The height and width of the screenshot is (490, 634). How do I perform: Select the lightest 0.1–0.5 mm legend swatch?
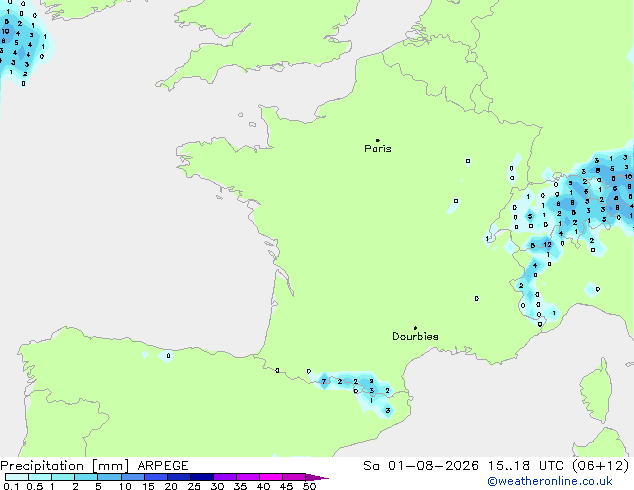tap(17, 477)
